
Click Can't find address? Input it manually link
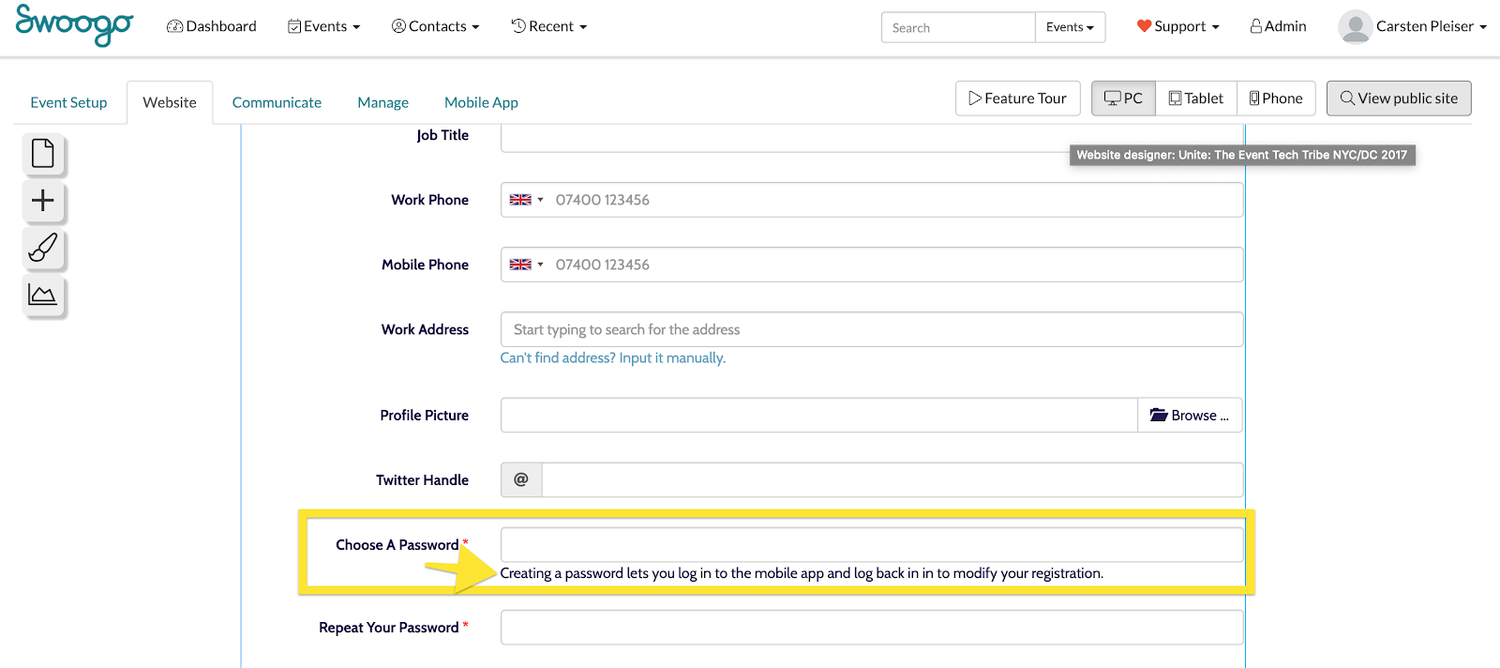click(613, 358)
